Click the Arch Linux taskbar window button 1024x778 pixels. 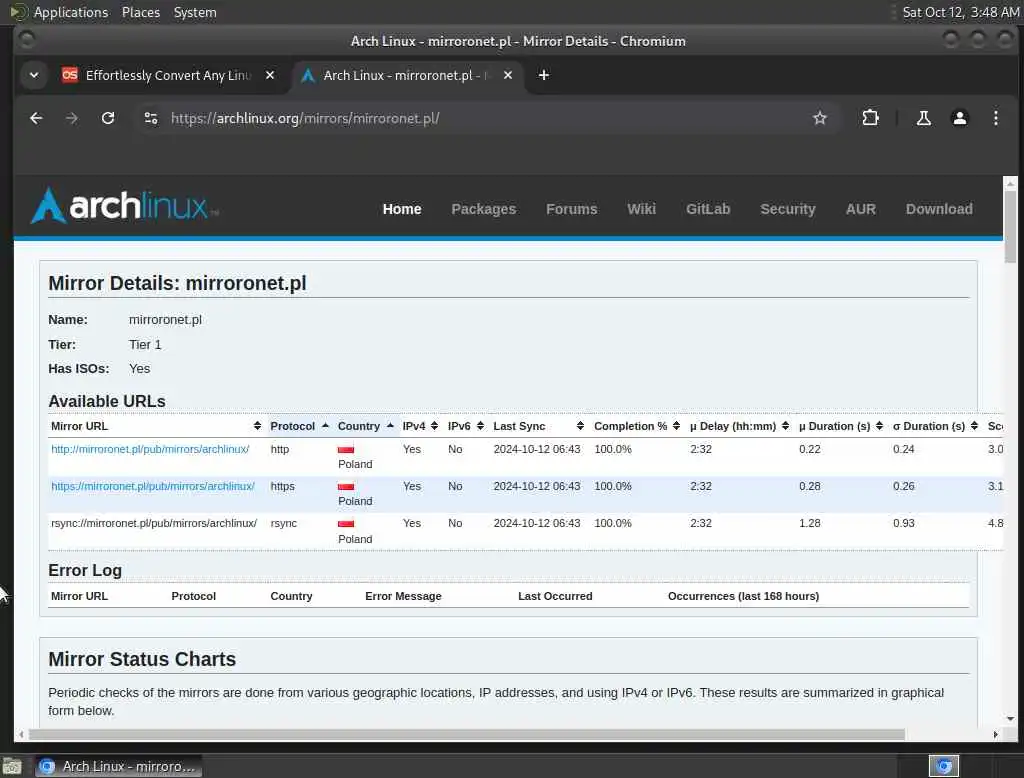coord(119,766)
